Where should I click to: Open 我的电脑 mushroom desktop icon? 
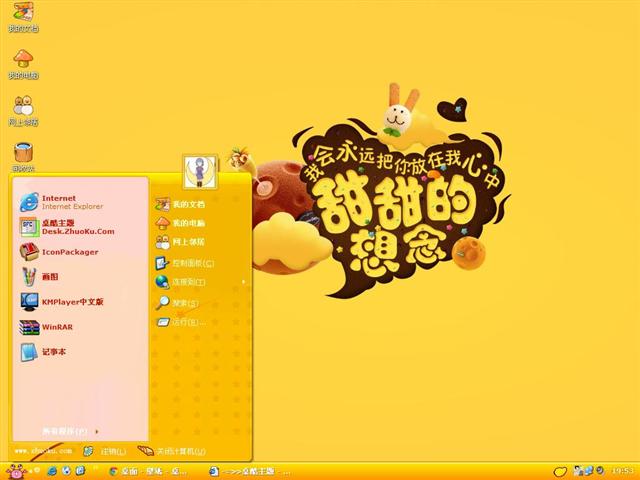(23, 64)
